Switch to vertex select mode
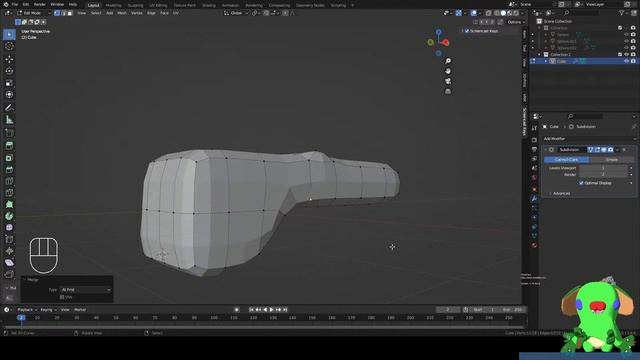This screenshot has height=360, width=640. coord(57,13)
